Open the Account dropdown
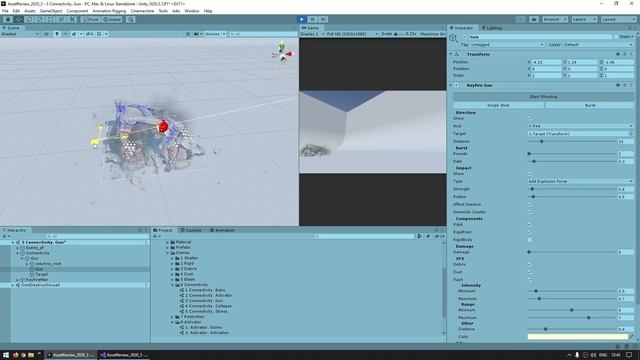Screen dimensions: 640x360 click(x=555, y=19)
